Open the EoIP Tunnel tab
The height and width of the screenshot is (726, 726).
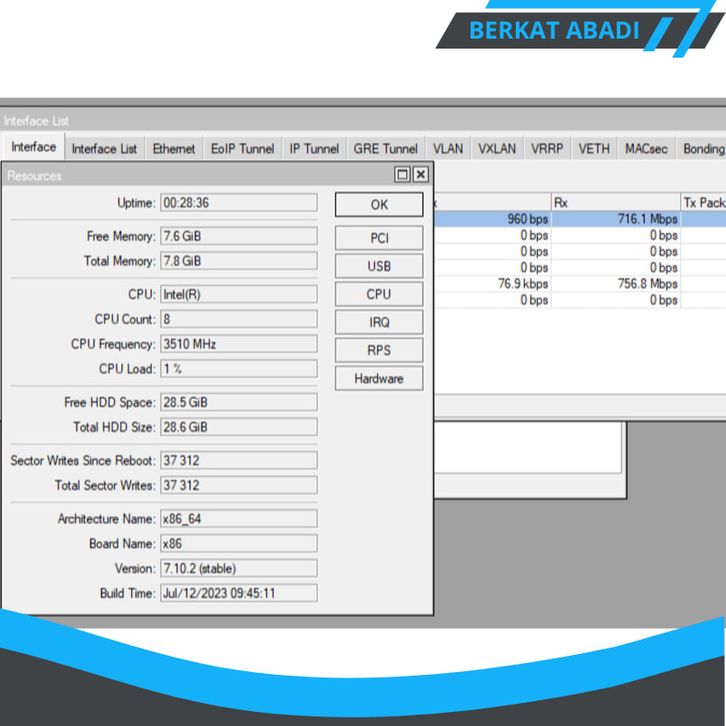242,149
